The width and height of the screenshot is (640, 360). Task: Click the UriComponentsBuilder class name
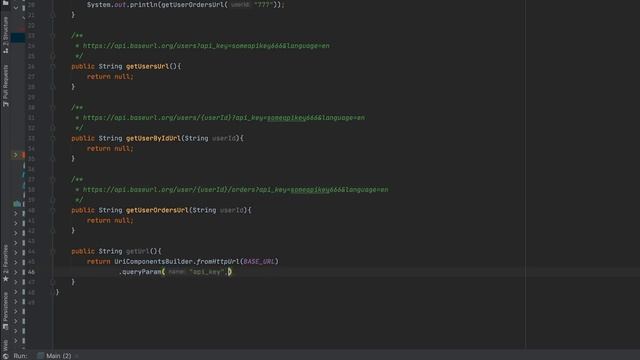153,261
